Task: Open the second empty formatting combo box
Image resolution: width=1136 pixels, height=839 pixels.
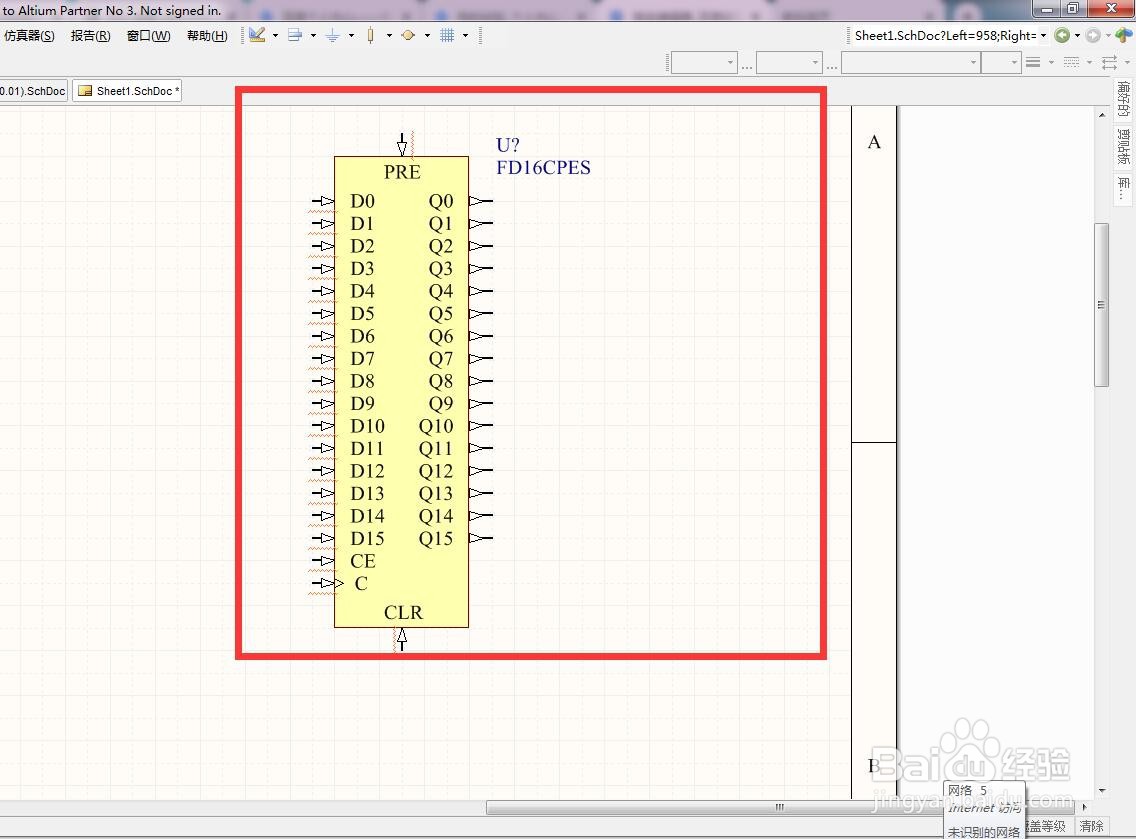Action: click(789, 63)
